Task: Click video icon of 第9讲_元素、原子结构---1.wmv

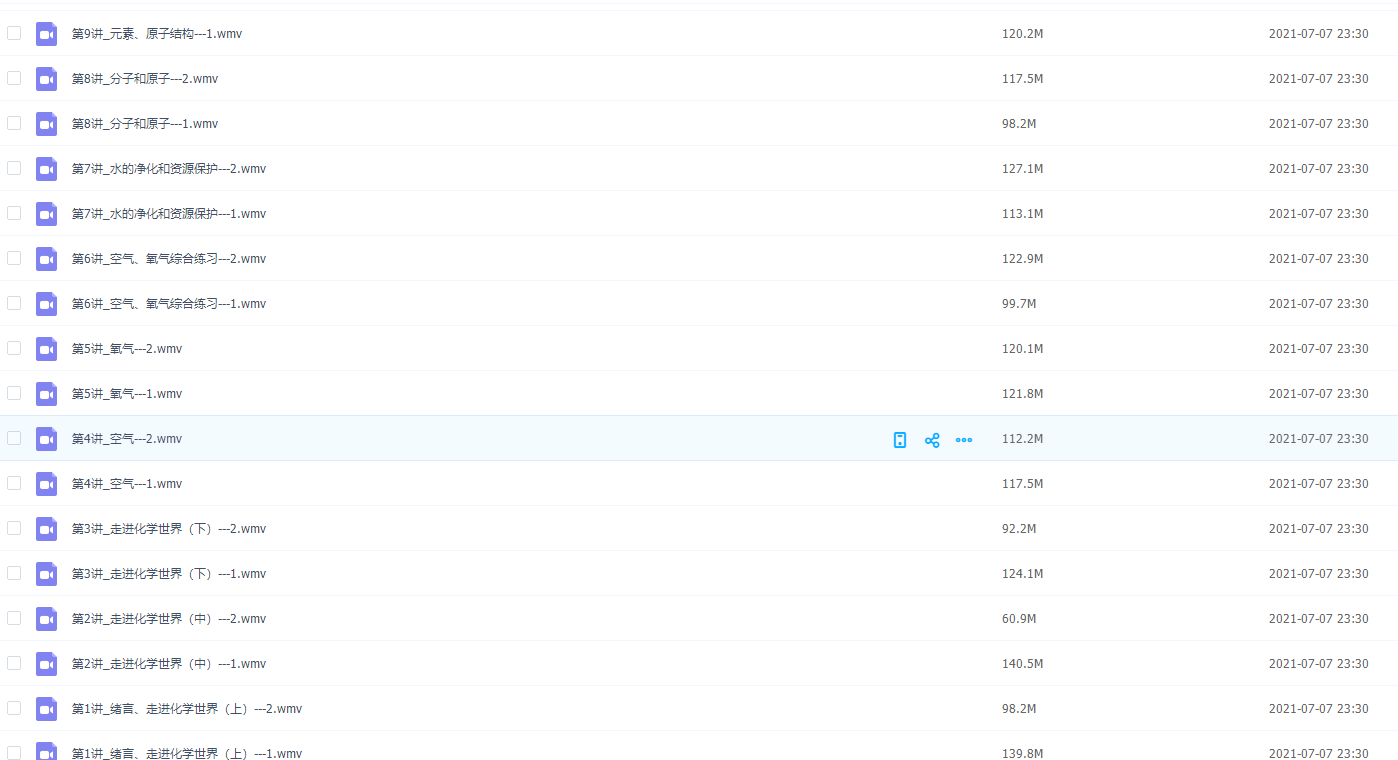Action: pyautogui.click(x=47, y=34)
